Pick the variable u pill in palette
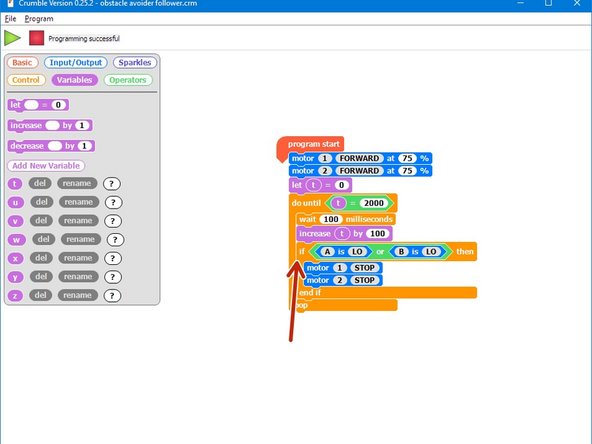Screen dimensions: 592x444 coord(16,202)
